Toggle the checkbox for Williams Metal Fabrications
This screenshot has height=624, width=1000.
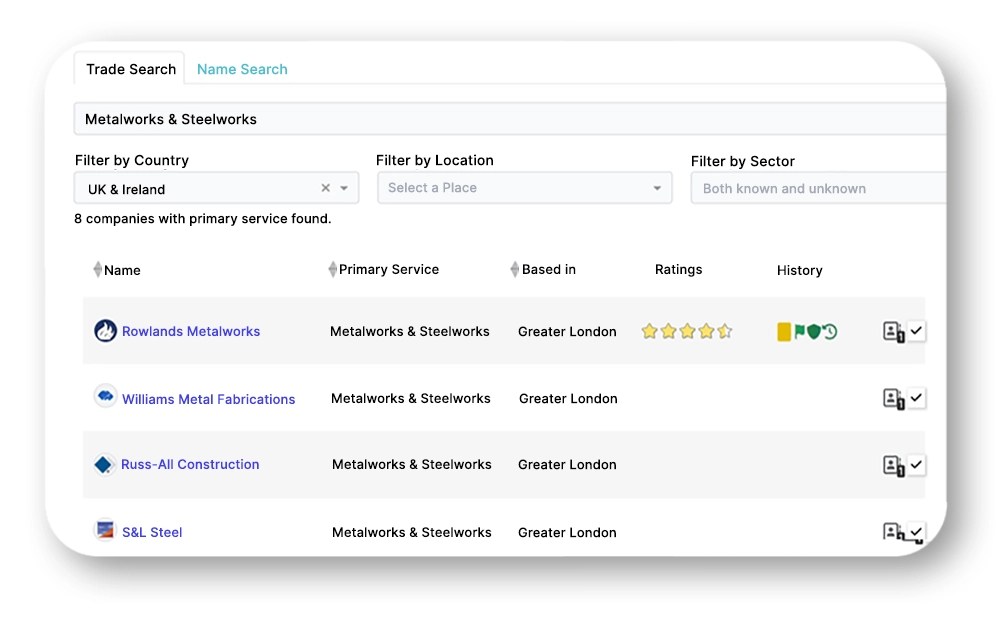tap(917, 398)
